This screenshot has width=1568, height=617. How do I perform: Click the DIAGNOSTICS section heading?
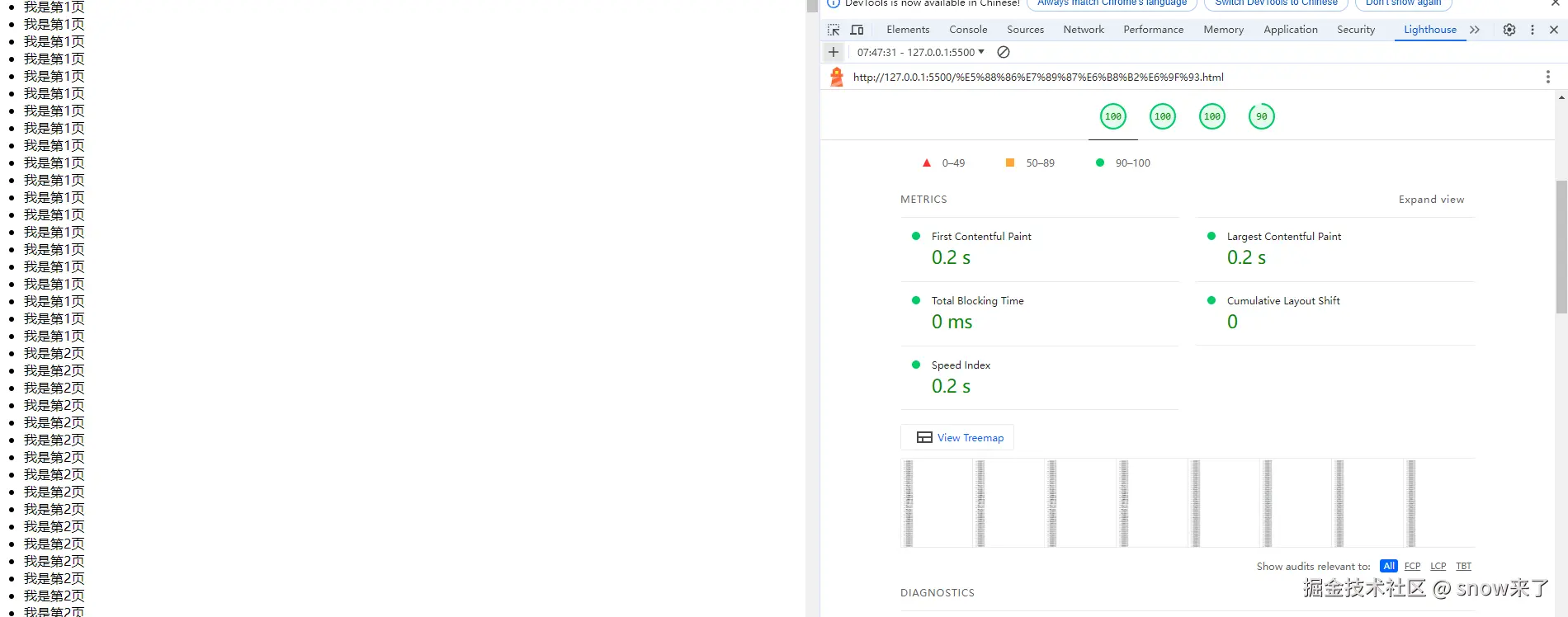point(937,593)
